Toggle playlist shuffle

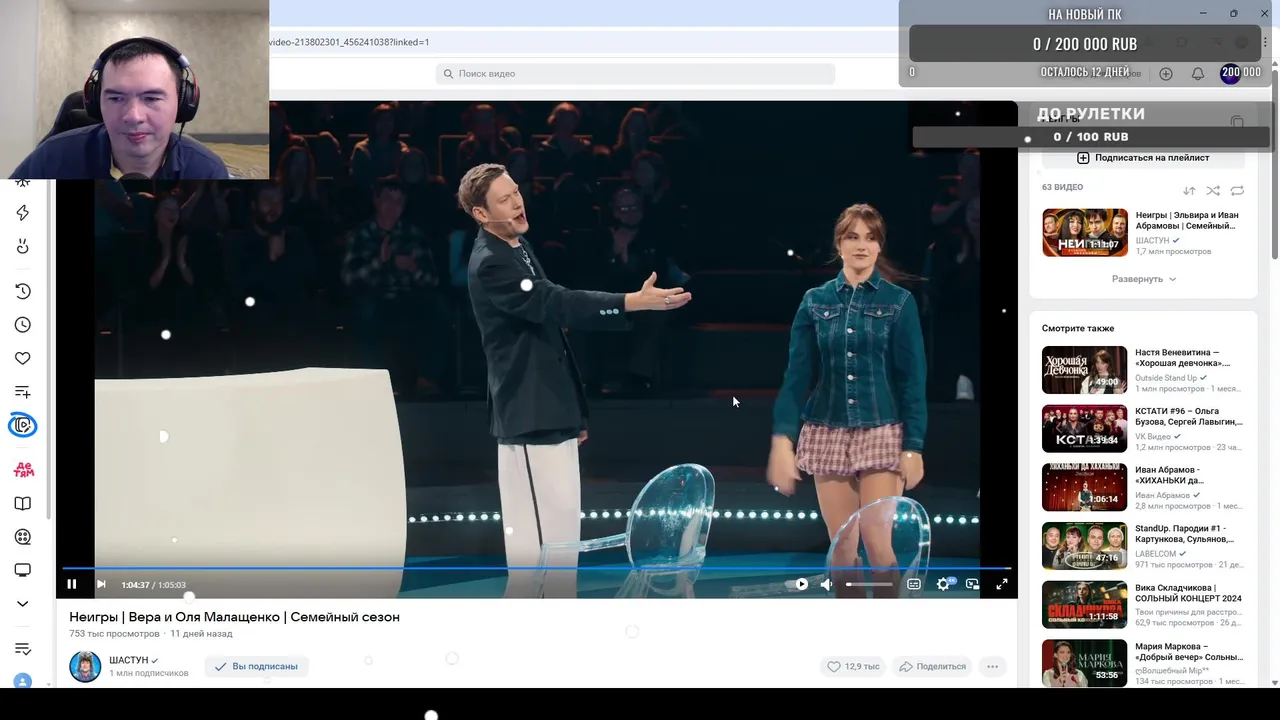click(x=1213, y=191)
